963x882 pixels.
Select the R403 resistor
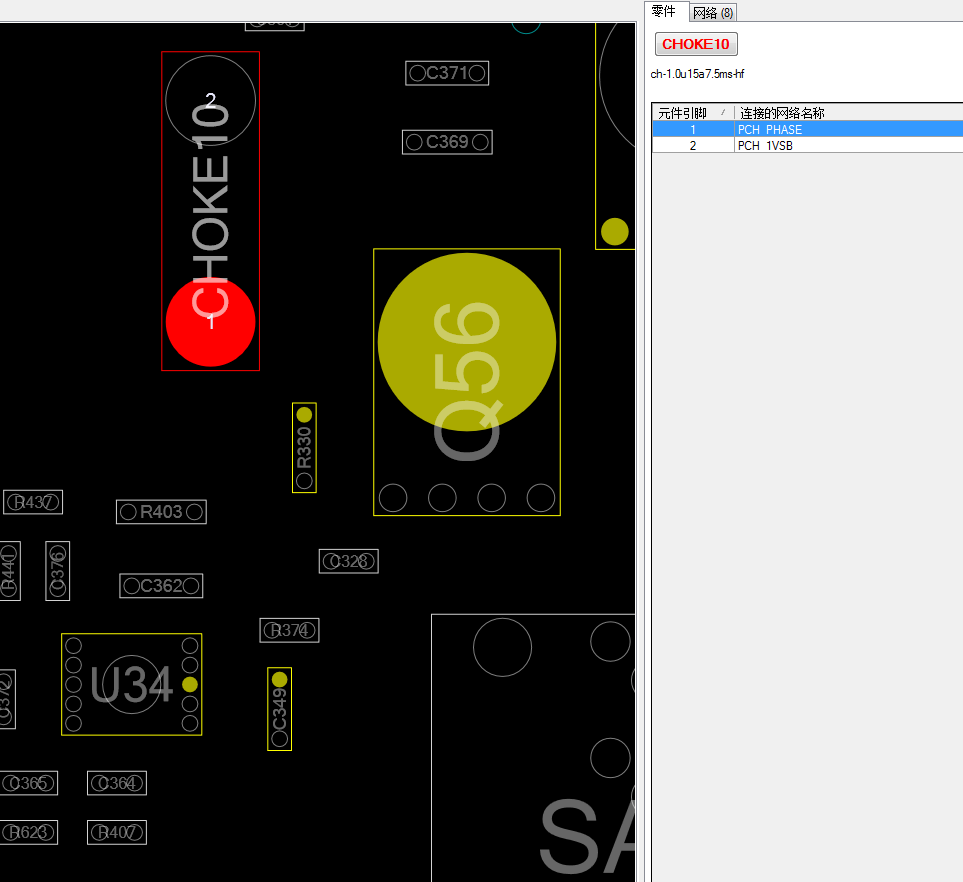[161, 512]
